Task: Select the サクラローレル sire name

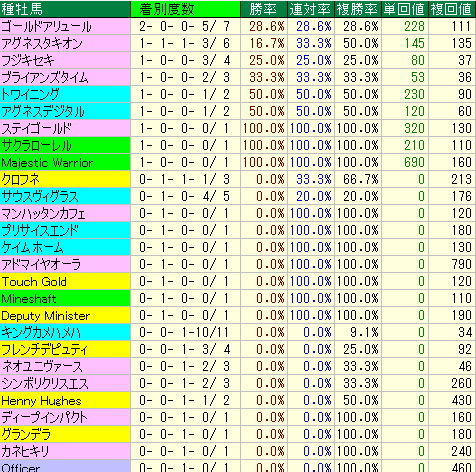Action: [36, 145]
